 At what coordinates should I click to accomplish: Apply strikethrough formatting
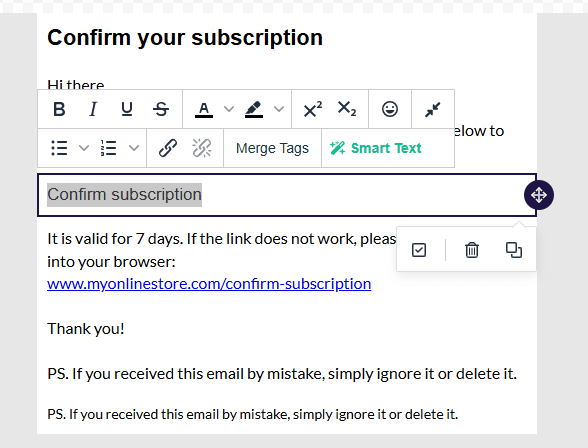(161, 109)
